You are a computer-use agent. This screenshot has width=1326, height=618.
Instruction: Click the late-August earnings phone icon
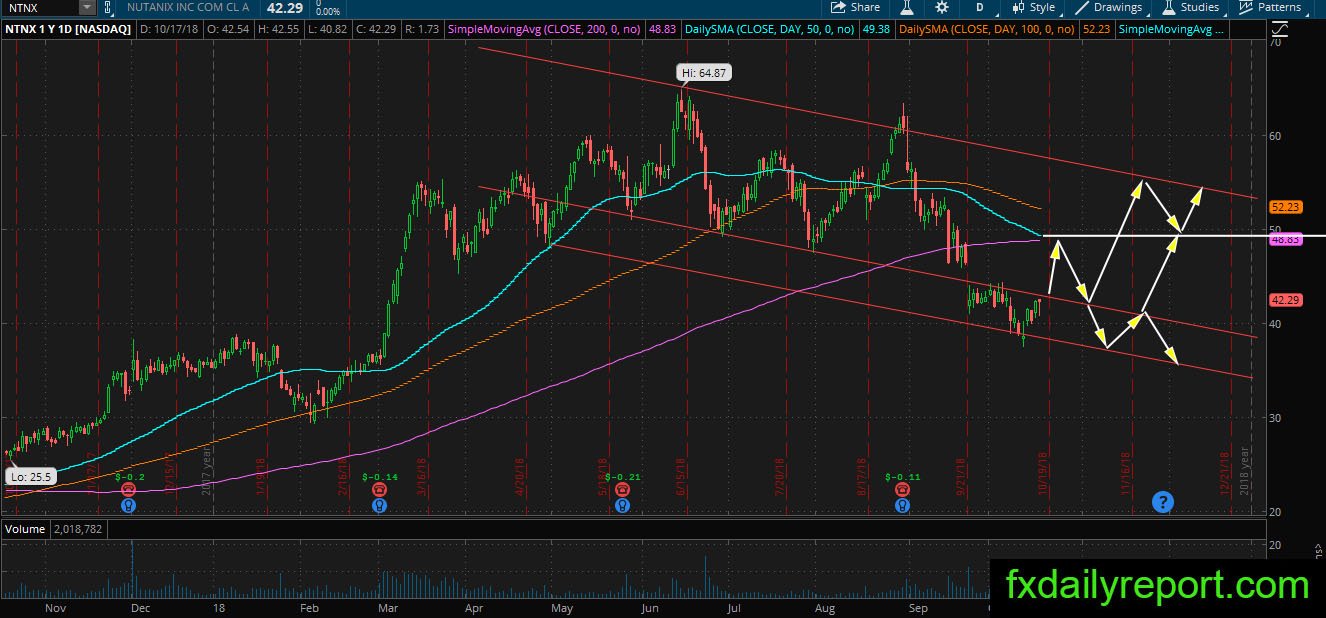[x=902, y=490]
